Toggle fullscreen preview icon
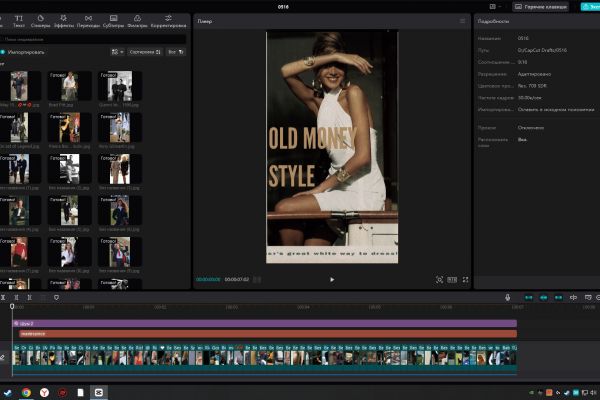600x400 pixels. [464, 280]
